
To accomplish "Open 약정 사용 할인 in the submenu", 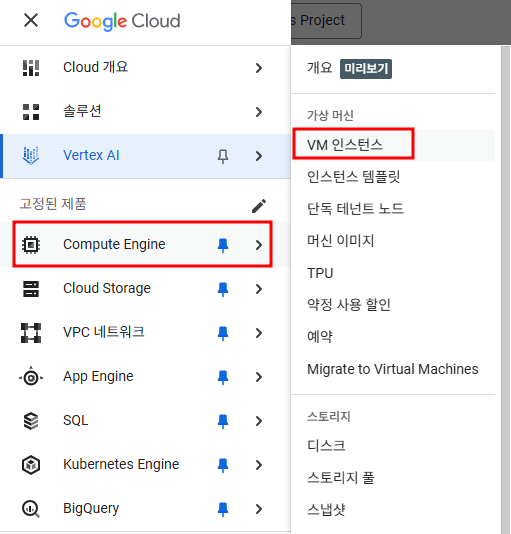I will (x=393, y=305).
